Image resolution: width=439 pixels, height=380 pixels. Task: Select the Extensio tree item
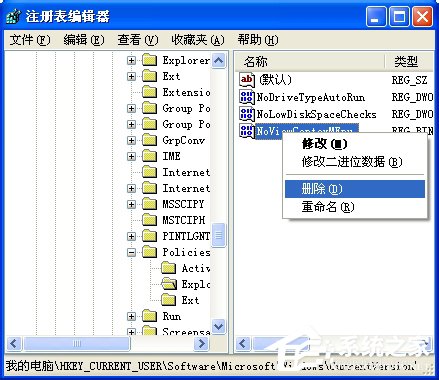click(186, 92)
